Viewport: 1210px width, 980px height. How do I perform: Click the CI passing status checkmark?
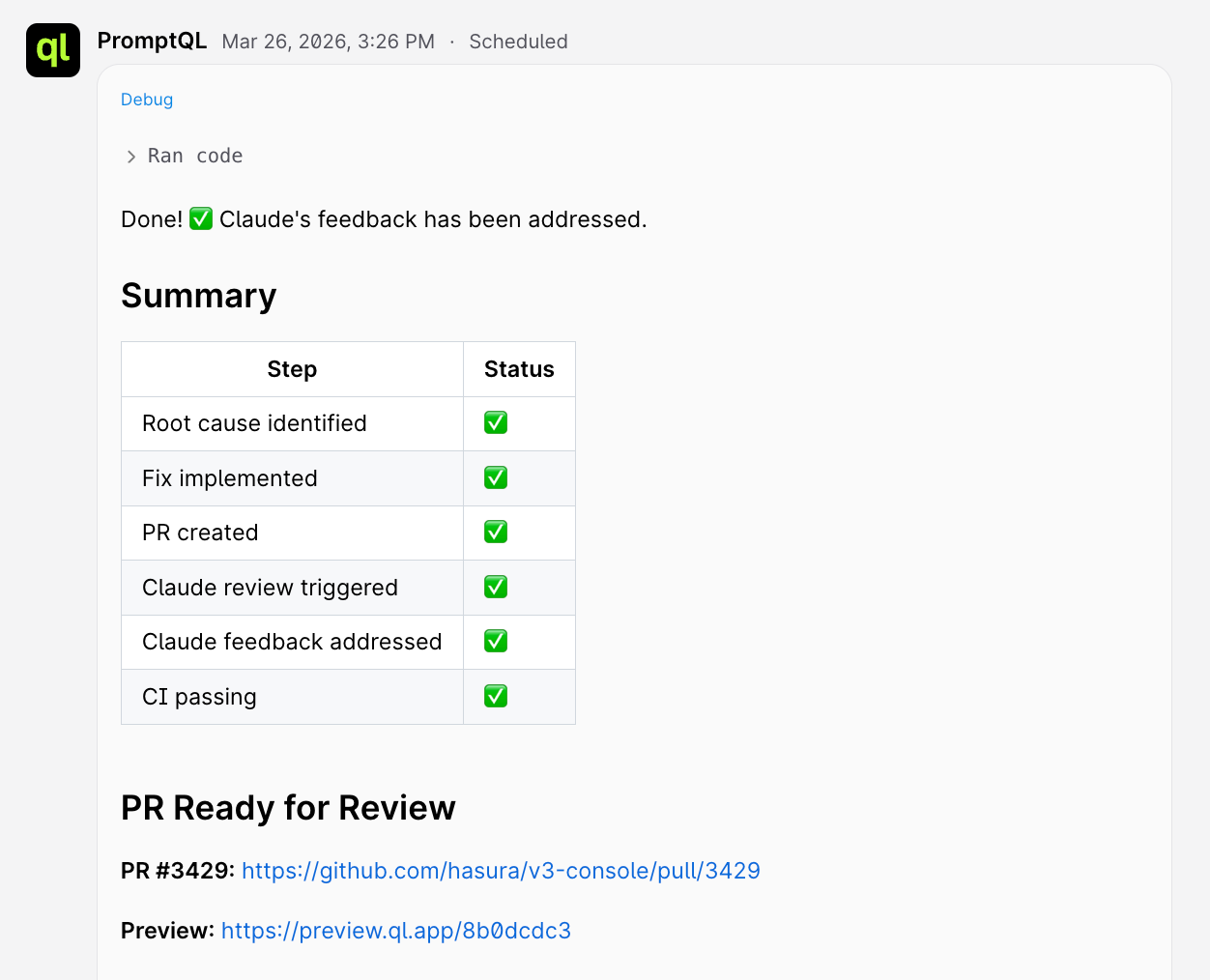tap(496, 697)
